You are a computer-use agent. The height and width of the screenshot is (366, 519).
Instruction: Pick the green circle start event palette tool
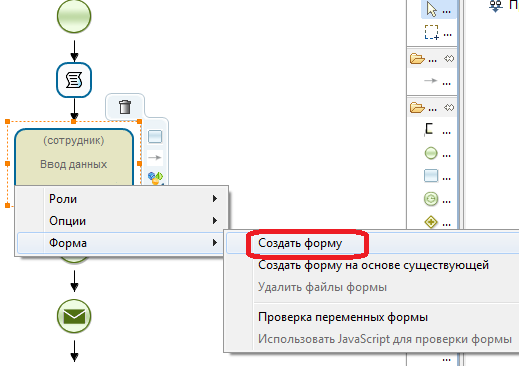(431, 153)
